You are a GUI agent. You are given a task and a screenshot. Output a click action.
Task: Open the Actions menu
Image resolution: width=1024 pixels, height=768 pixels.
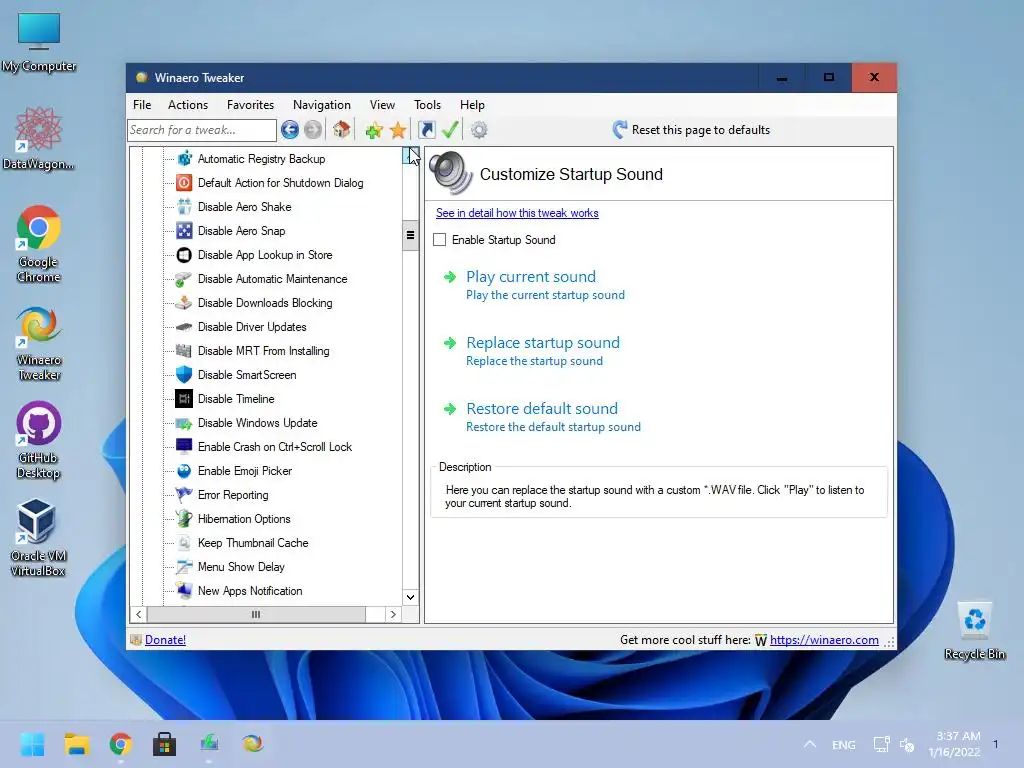[188, 104]
